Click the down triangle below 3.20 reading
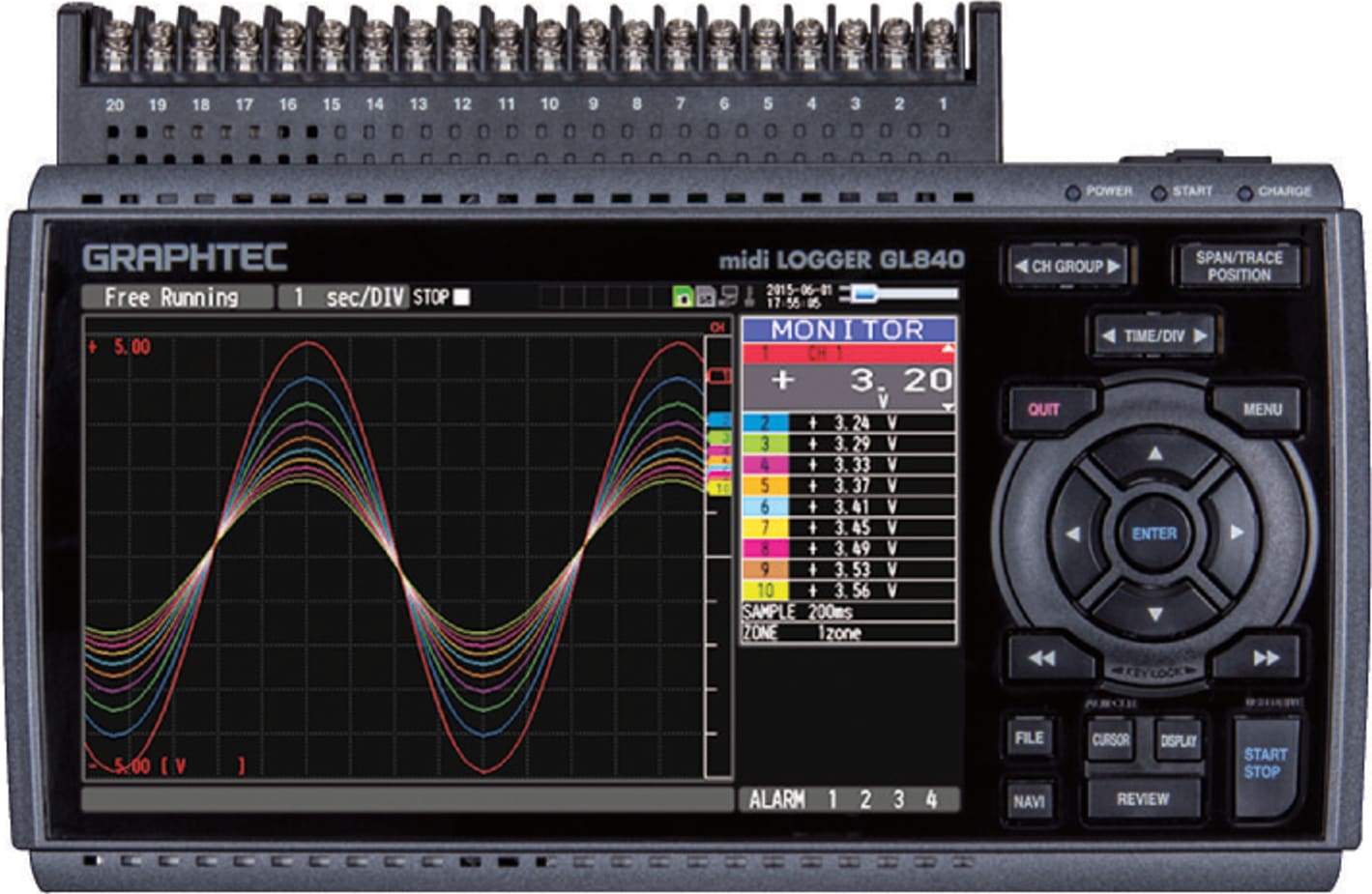The width and height of the screenshot is (1372, 894). coord(948,407)
